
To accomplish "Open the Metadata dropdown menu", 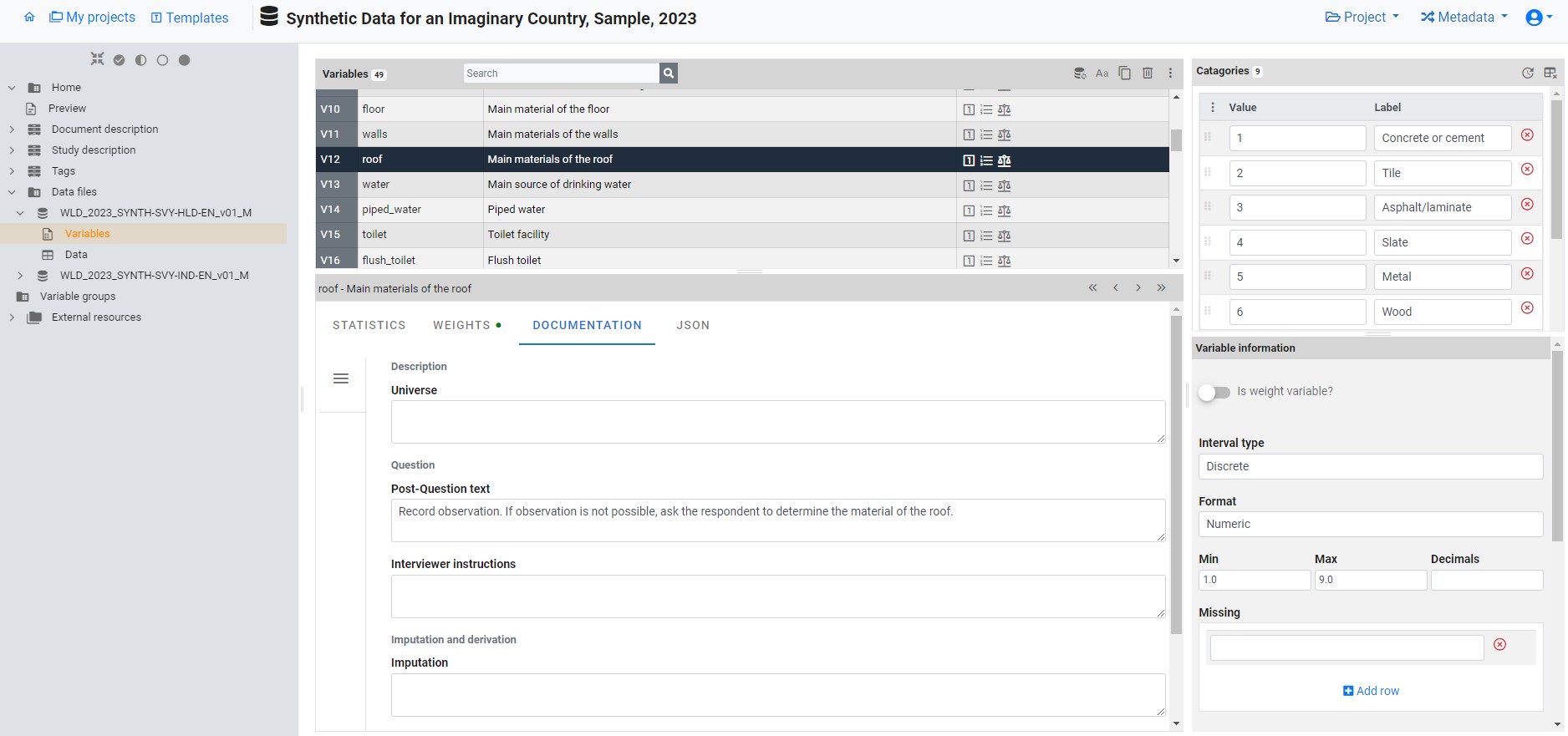I will pos(1464,18).
